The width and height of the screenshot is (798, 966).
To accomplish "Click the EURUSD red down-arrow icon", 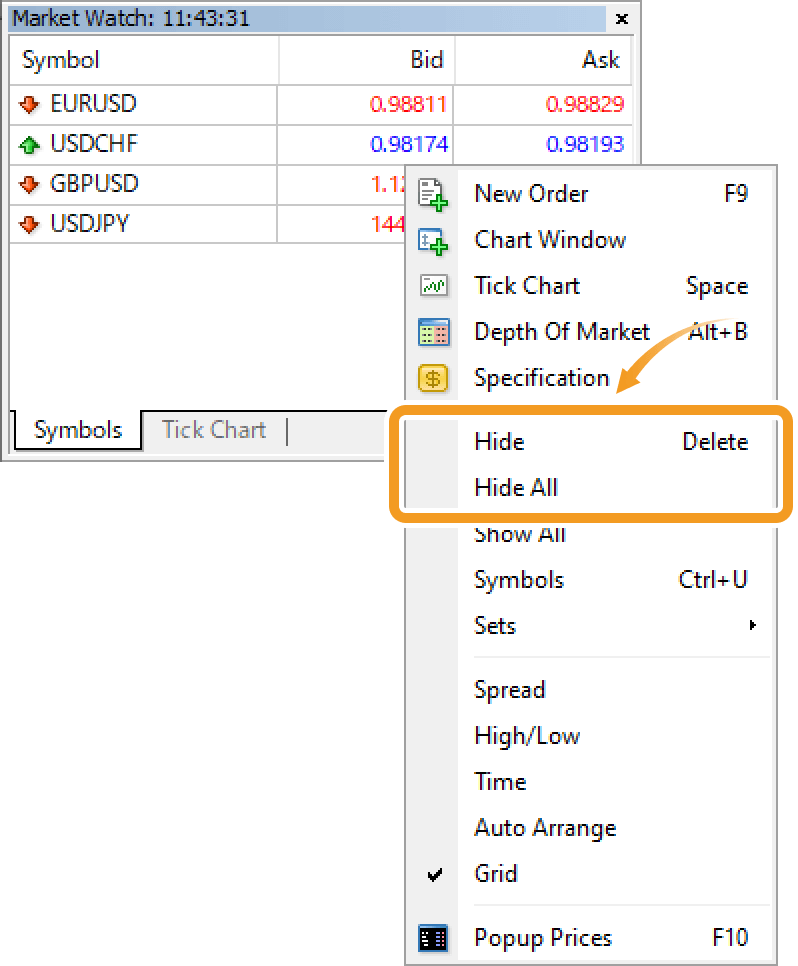I will click(x=29, y=104).
